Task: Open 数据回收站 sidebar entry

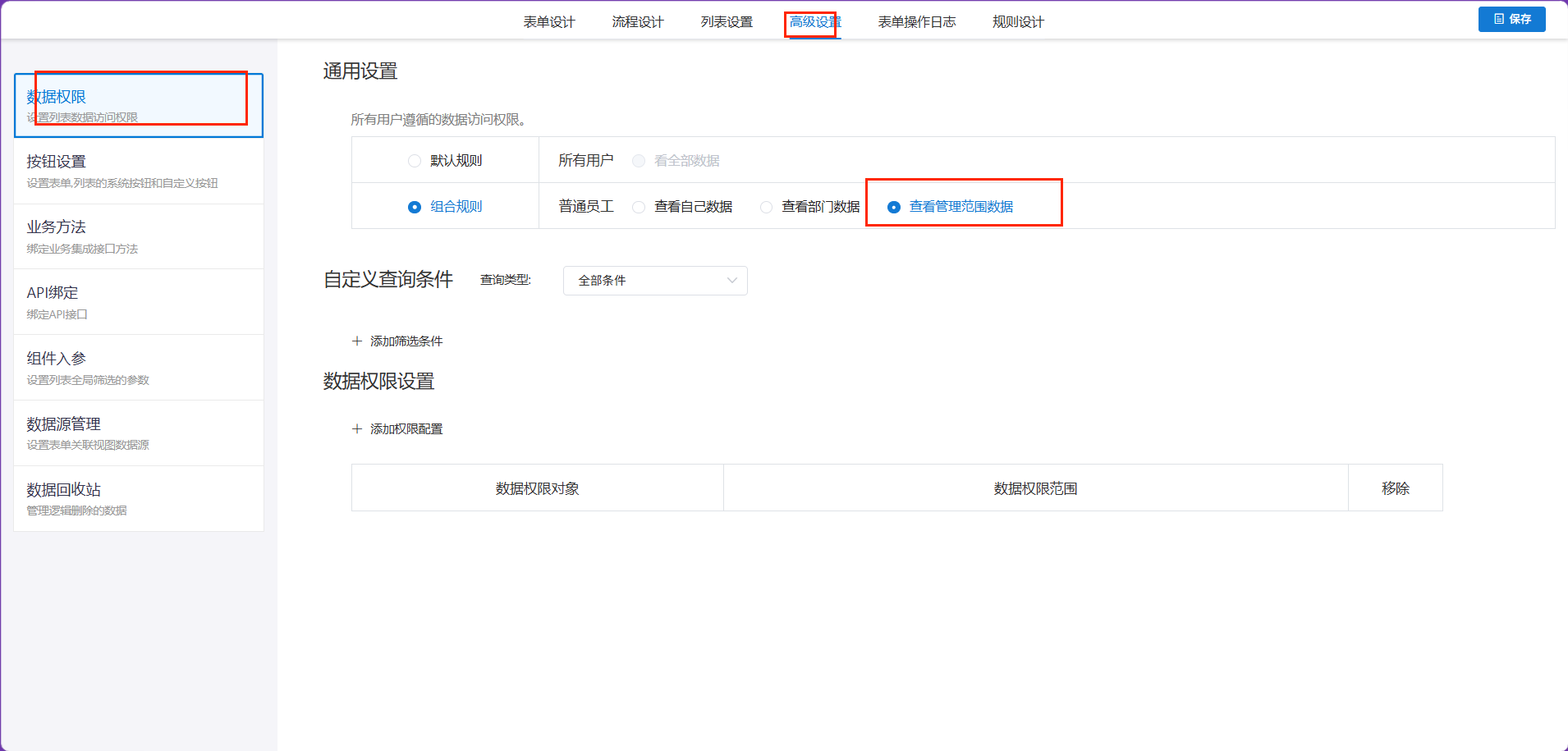Action: point(139,499)
